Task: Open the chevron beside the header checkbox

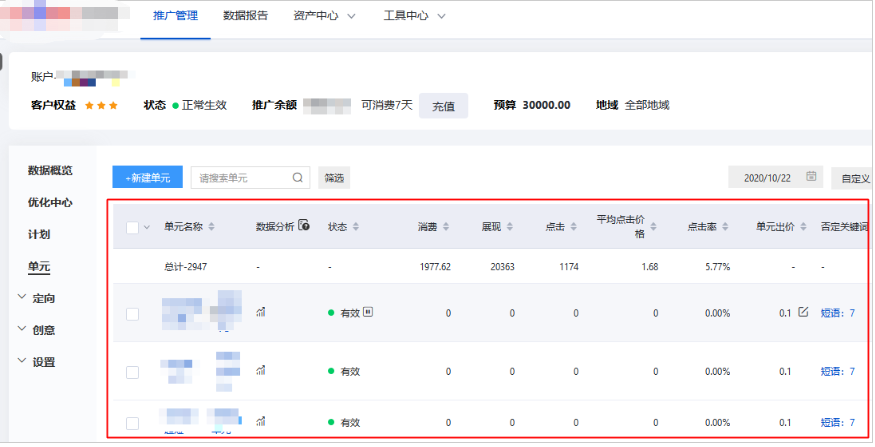Action: point(147,227)
